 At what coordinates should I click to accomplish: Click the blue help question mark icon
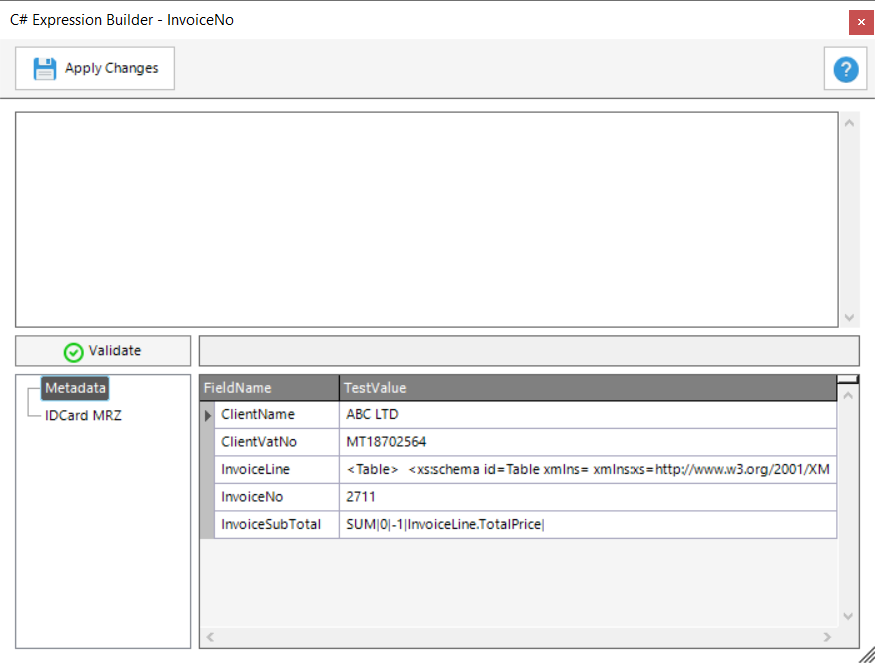846,69
